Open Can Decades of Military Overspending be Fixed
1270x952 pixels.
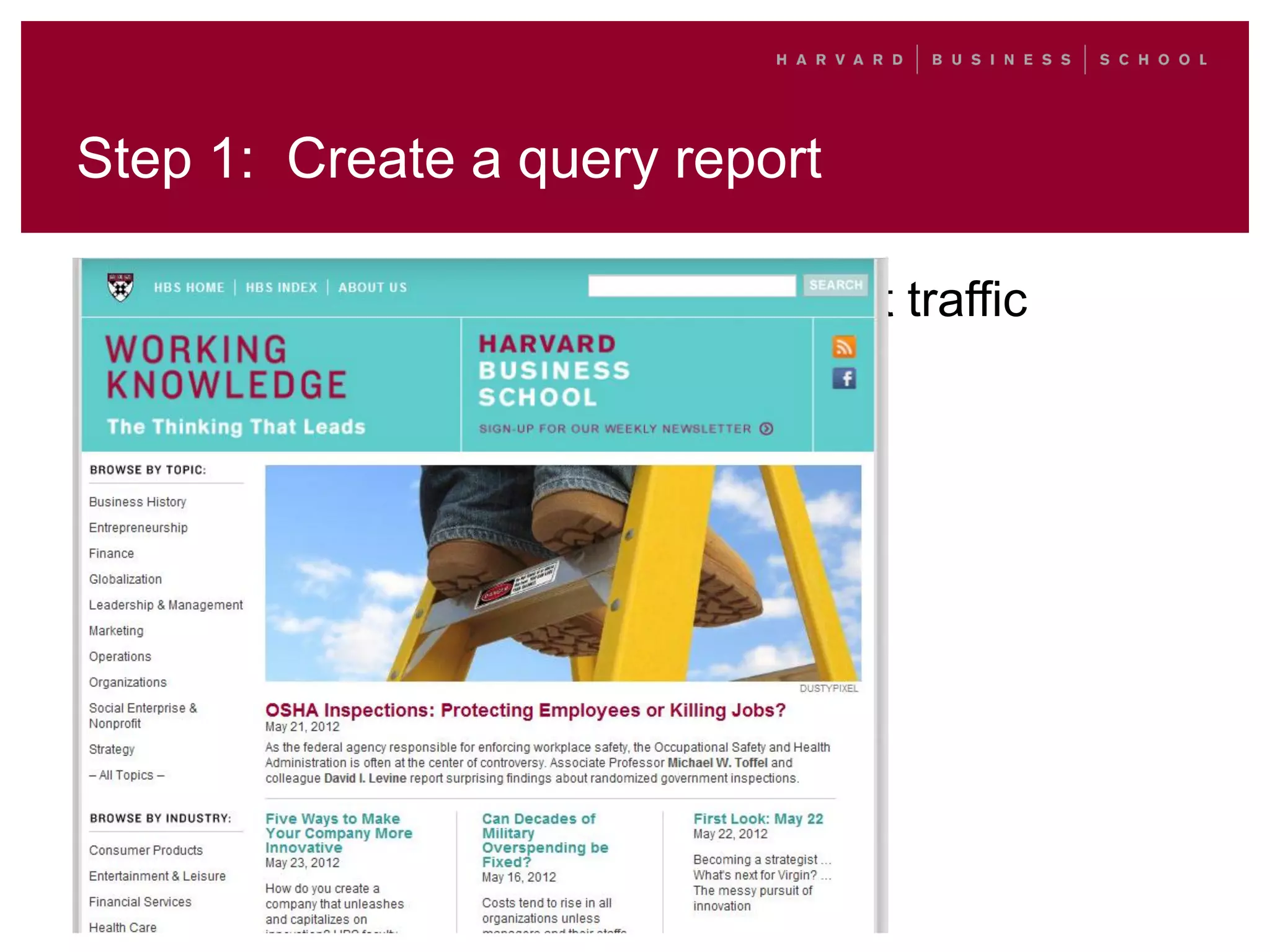click(x=545, y=840)
